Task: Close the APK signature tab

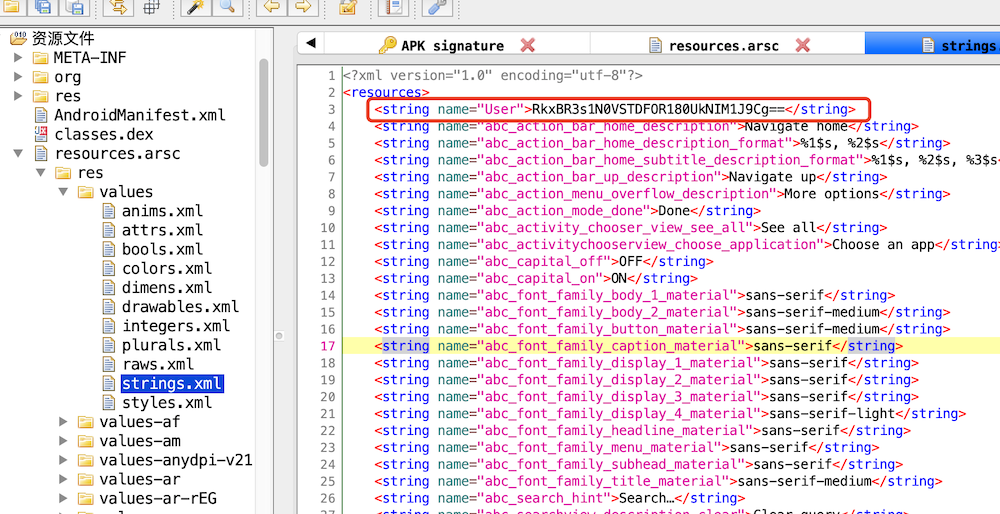Action: (527, 45)
